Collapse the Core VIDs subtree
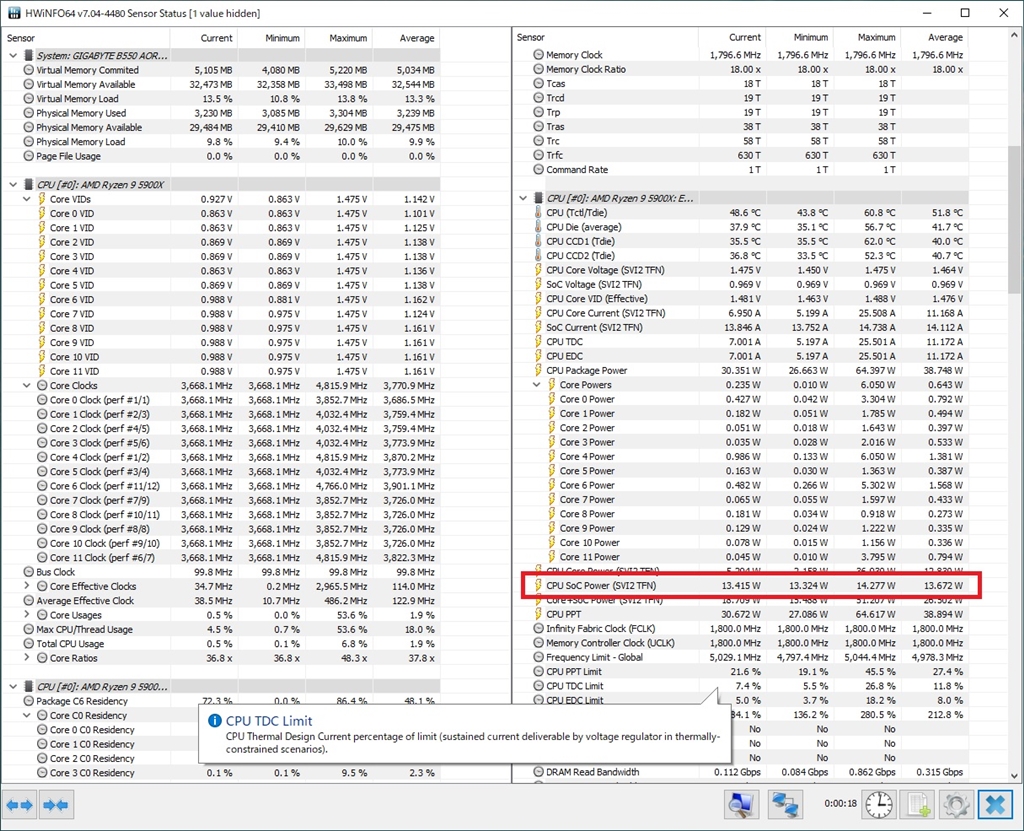 (x=26, y=199)
